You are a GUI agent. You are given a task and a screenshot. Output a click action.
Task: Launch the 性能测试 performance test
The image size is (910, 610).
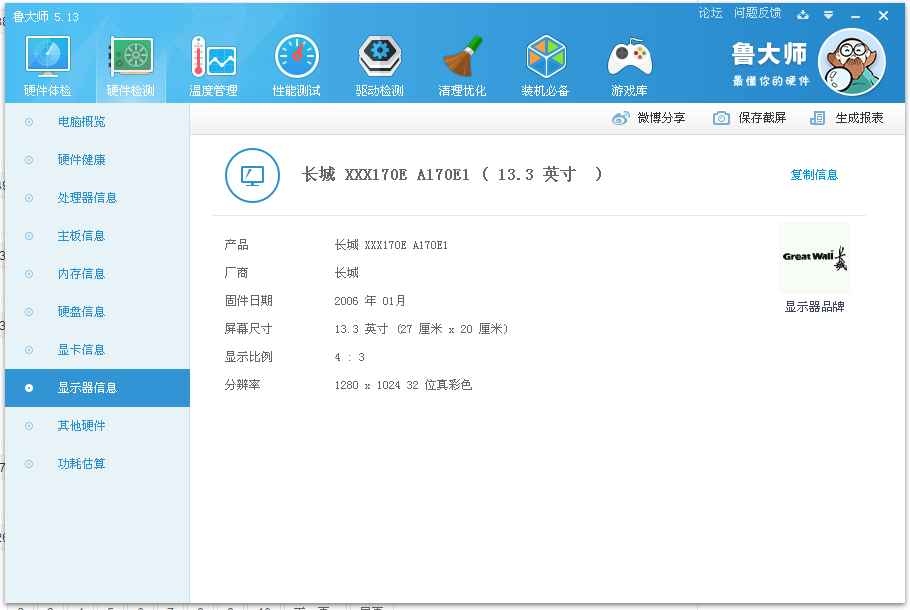tap(297, 66)
